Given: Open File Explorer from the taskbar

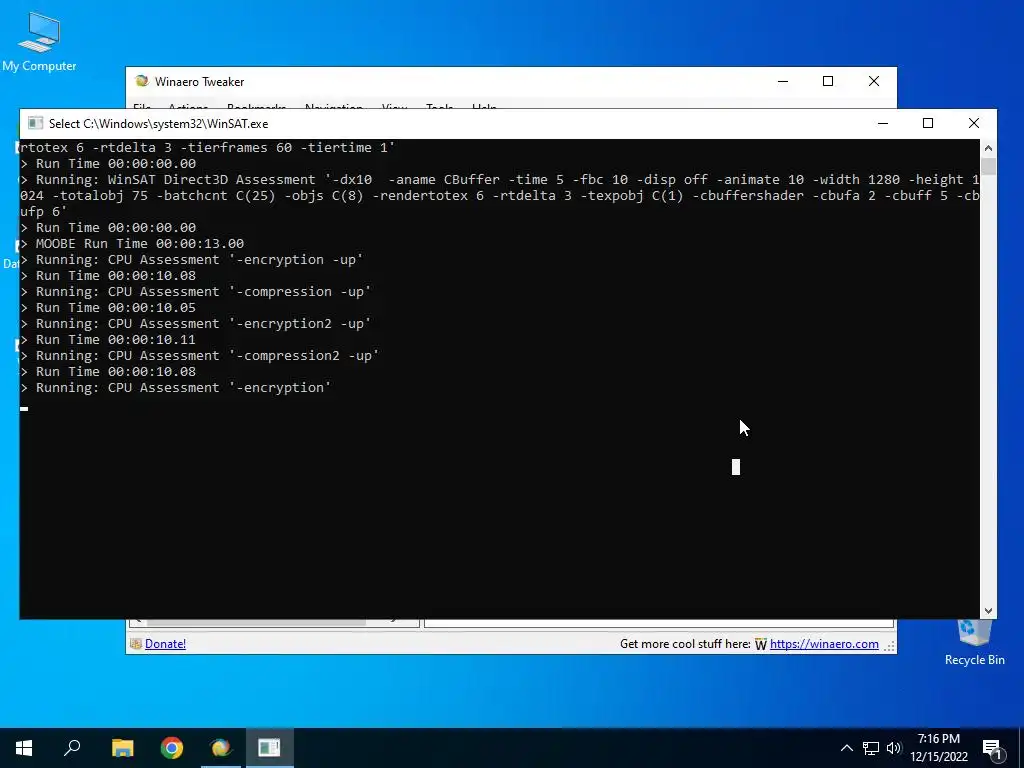Looking at the screenshot, I should pyautogui.click(x=123, y=748).
